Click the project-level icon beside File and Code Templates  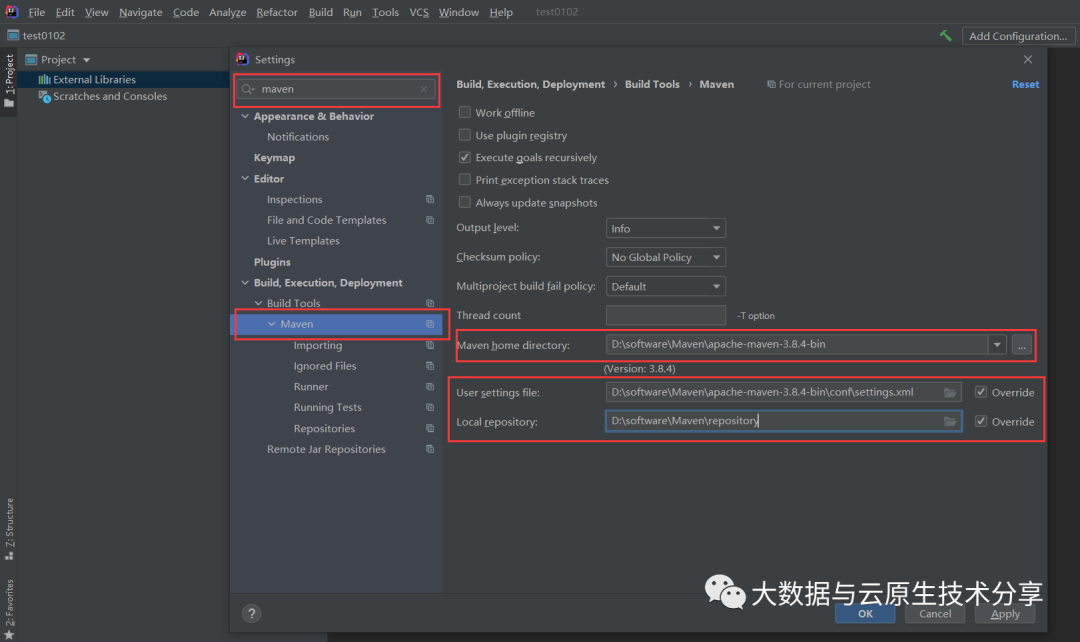(x=430, y=220)
